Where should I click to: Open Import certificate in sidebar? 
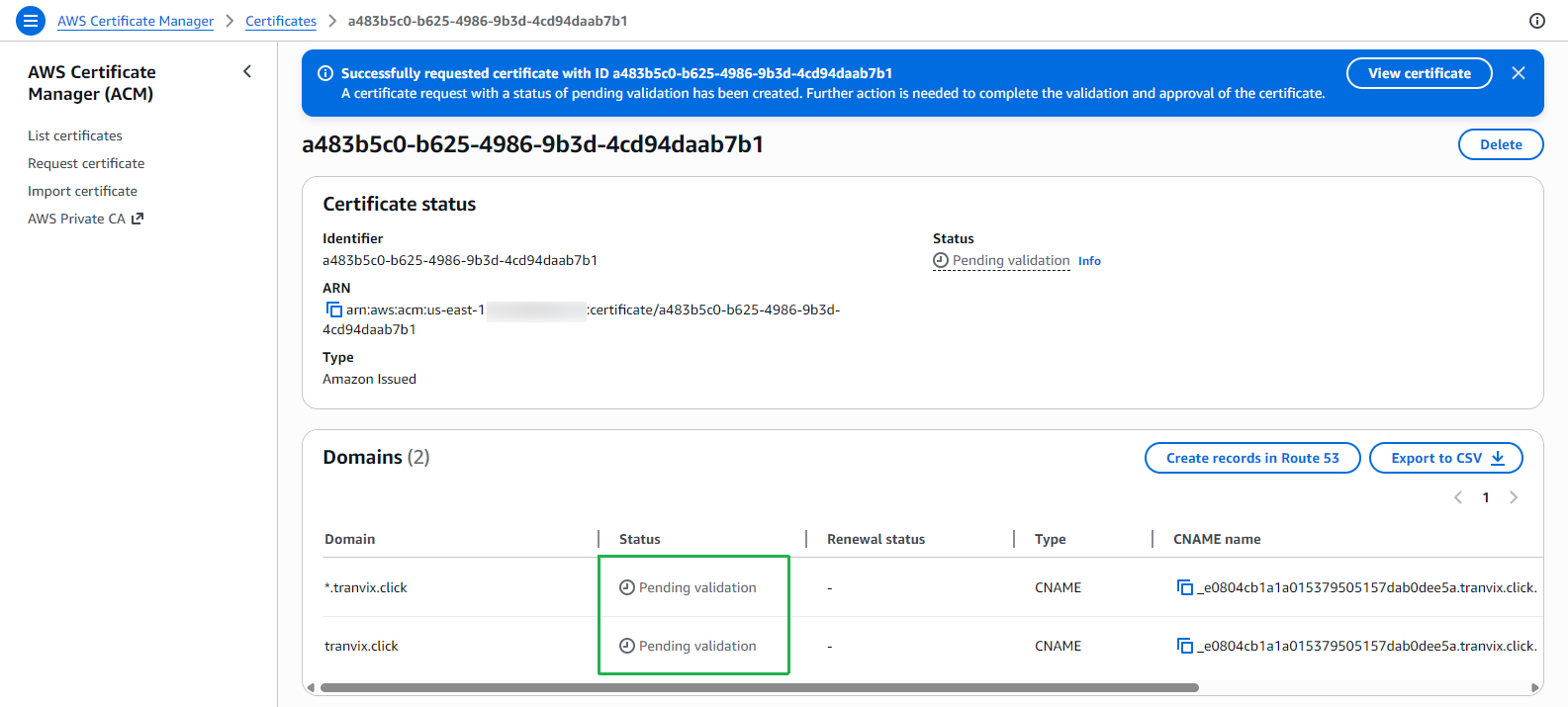(82, 191)
